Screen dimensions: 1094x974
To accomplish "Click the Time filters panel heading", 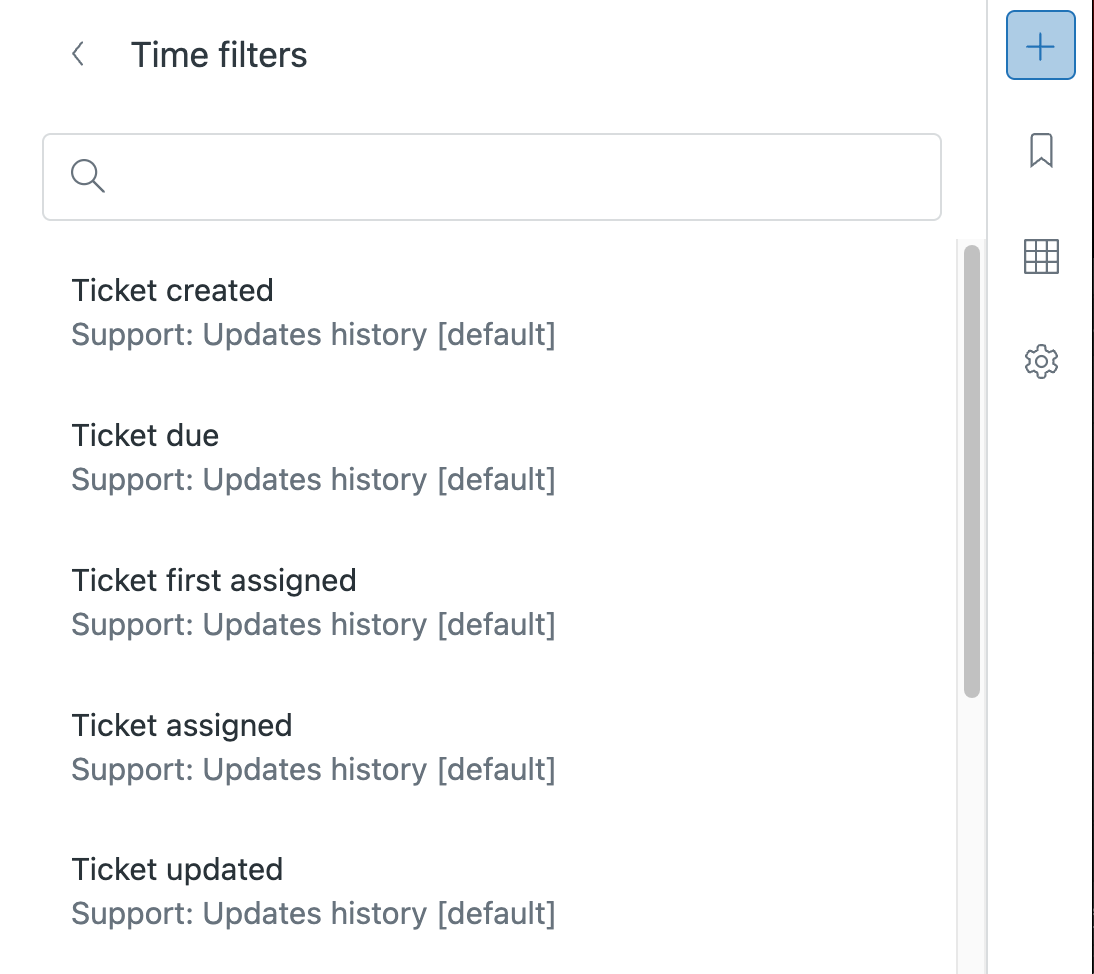I will click(x=219, y=54).
